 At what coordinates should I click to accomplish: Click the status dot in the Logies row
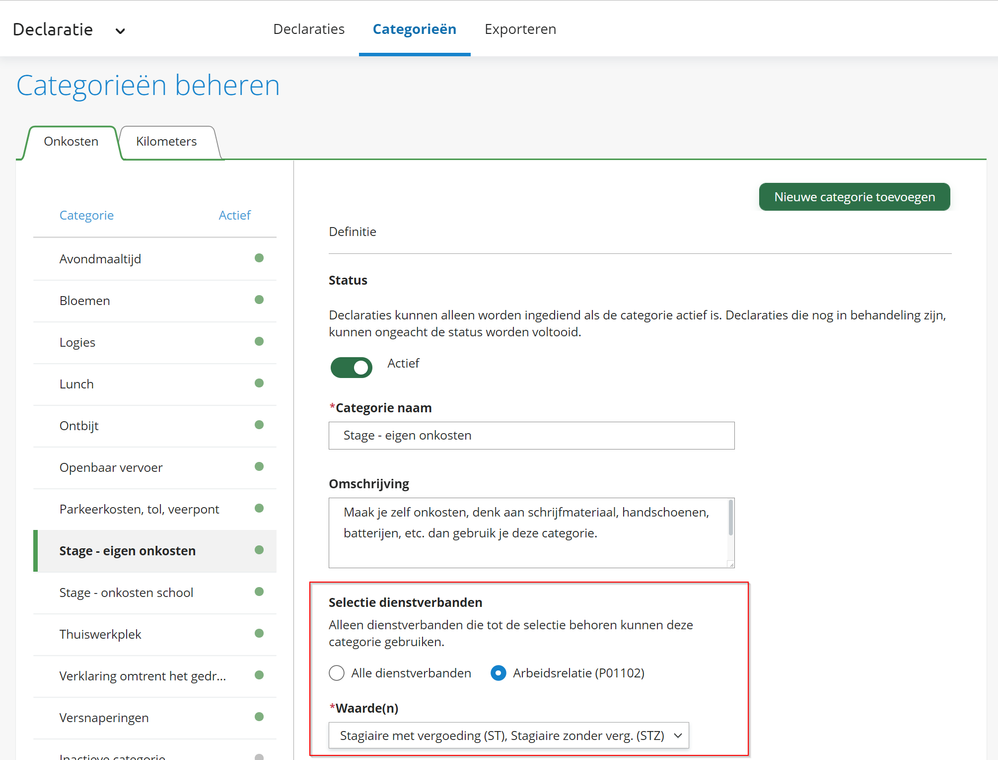259,342
